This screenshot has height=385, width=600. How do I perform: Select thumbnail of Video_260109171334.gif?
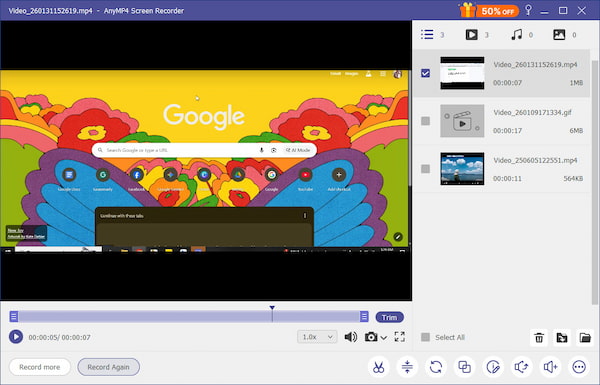coord(462,121)
